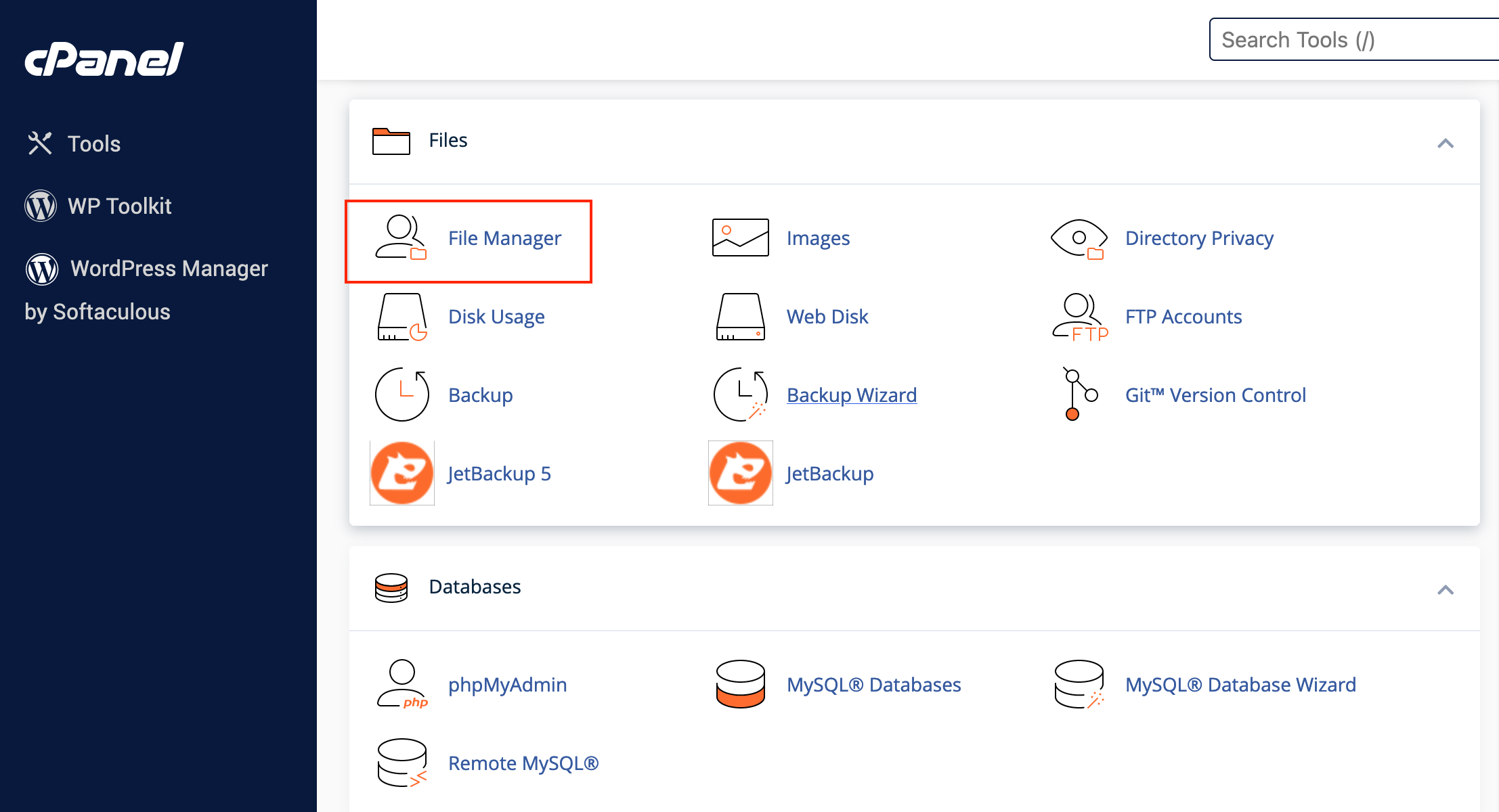The image size is (1499, 812).
Task: Open the MySQL Database Wizard link
Action: click(1240, 685)
